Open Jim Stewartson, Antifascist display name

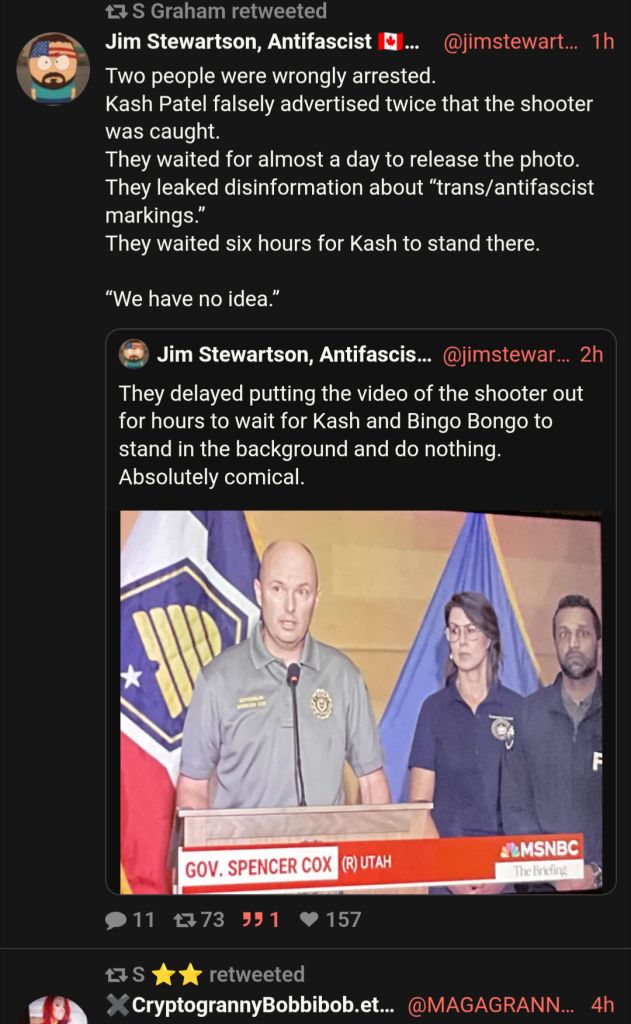tap(238, 42)
